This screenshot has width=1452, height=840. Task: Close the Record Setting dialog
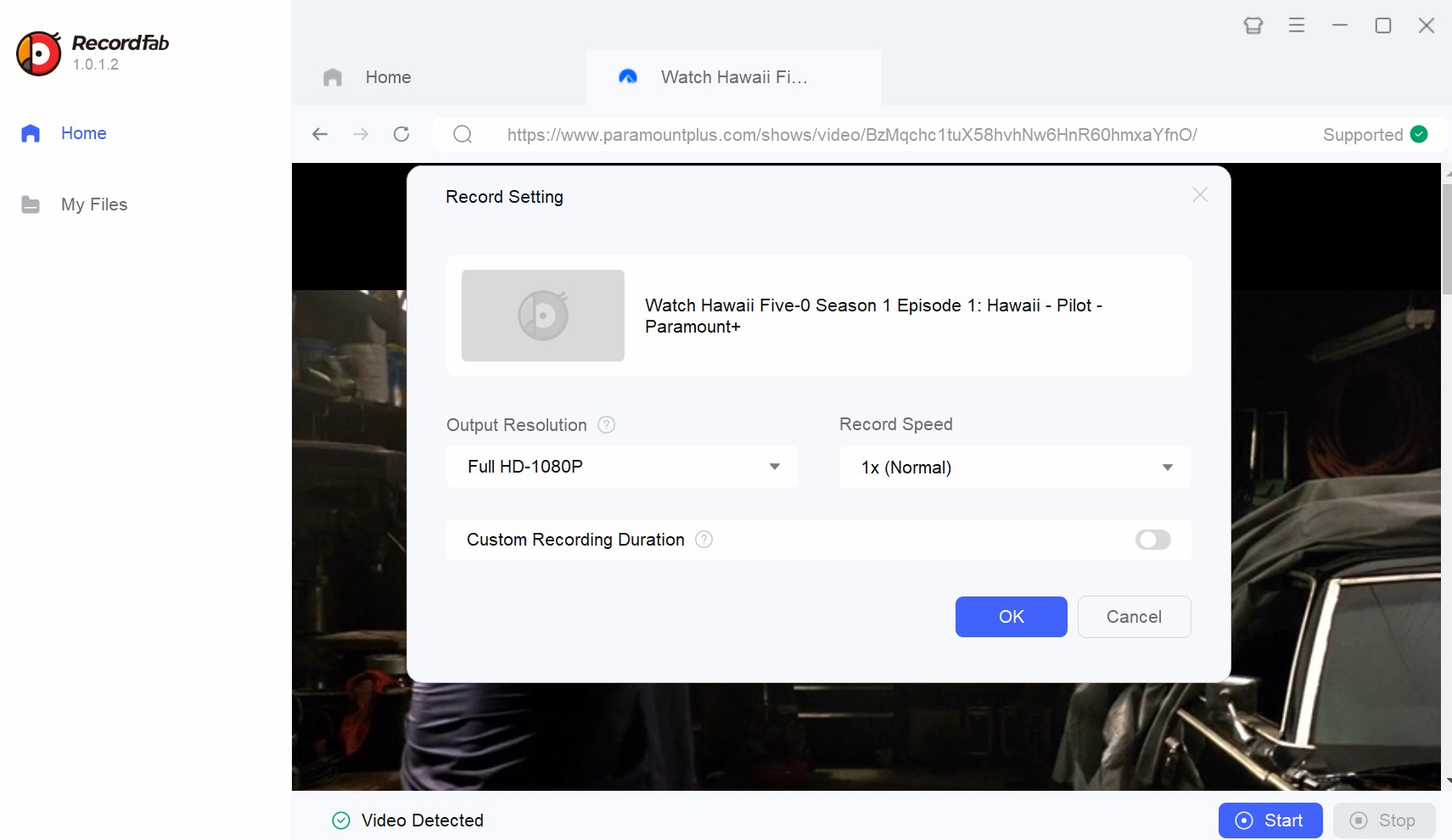point(1200,195)
